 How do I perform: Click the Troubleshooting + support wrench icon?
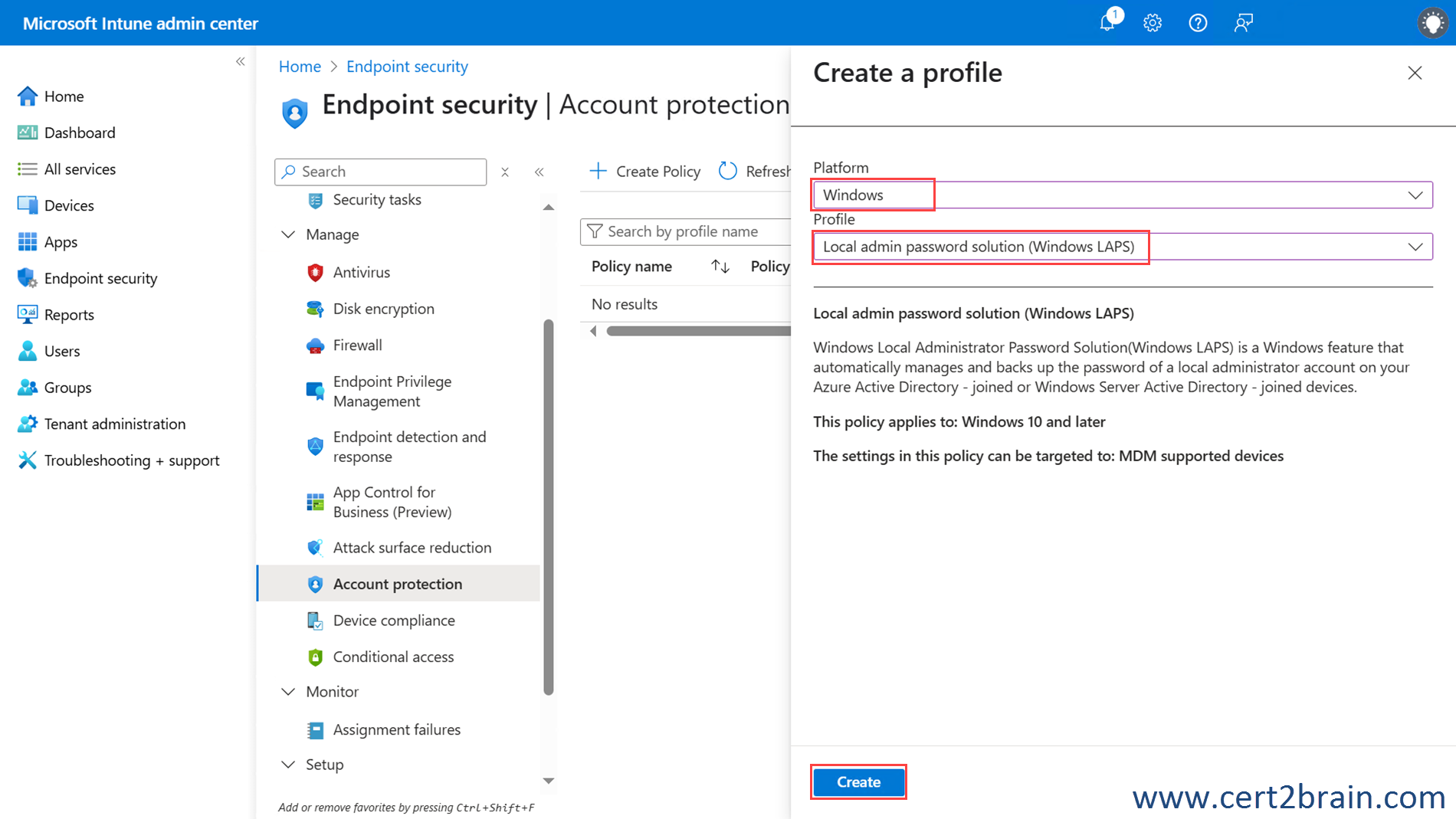(x=28, y=460)
